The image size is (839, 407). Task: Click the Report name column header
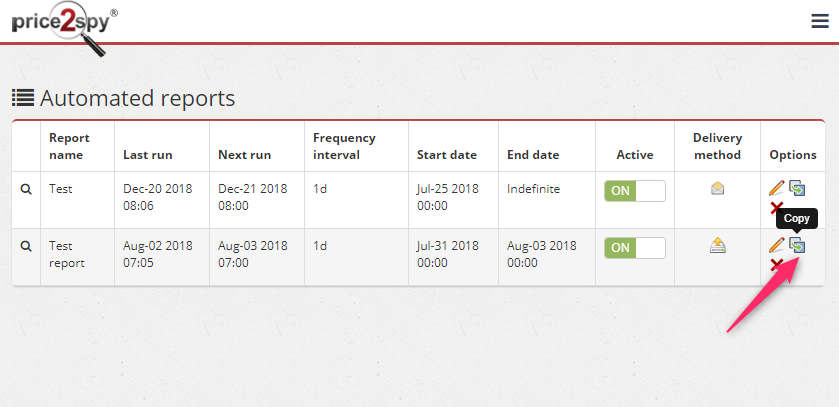pyautogui.click(x=70, y=146)
